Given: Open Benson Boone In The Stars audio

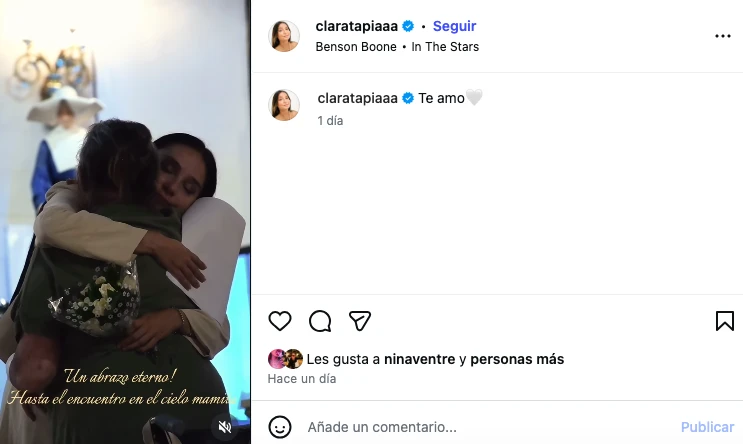Looking at the screenshot, I should [x=397, y=46].
